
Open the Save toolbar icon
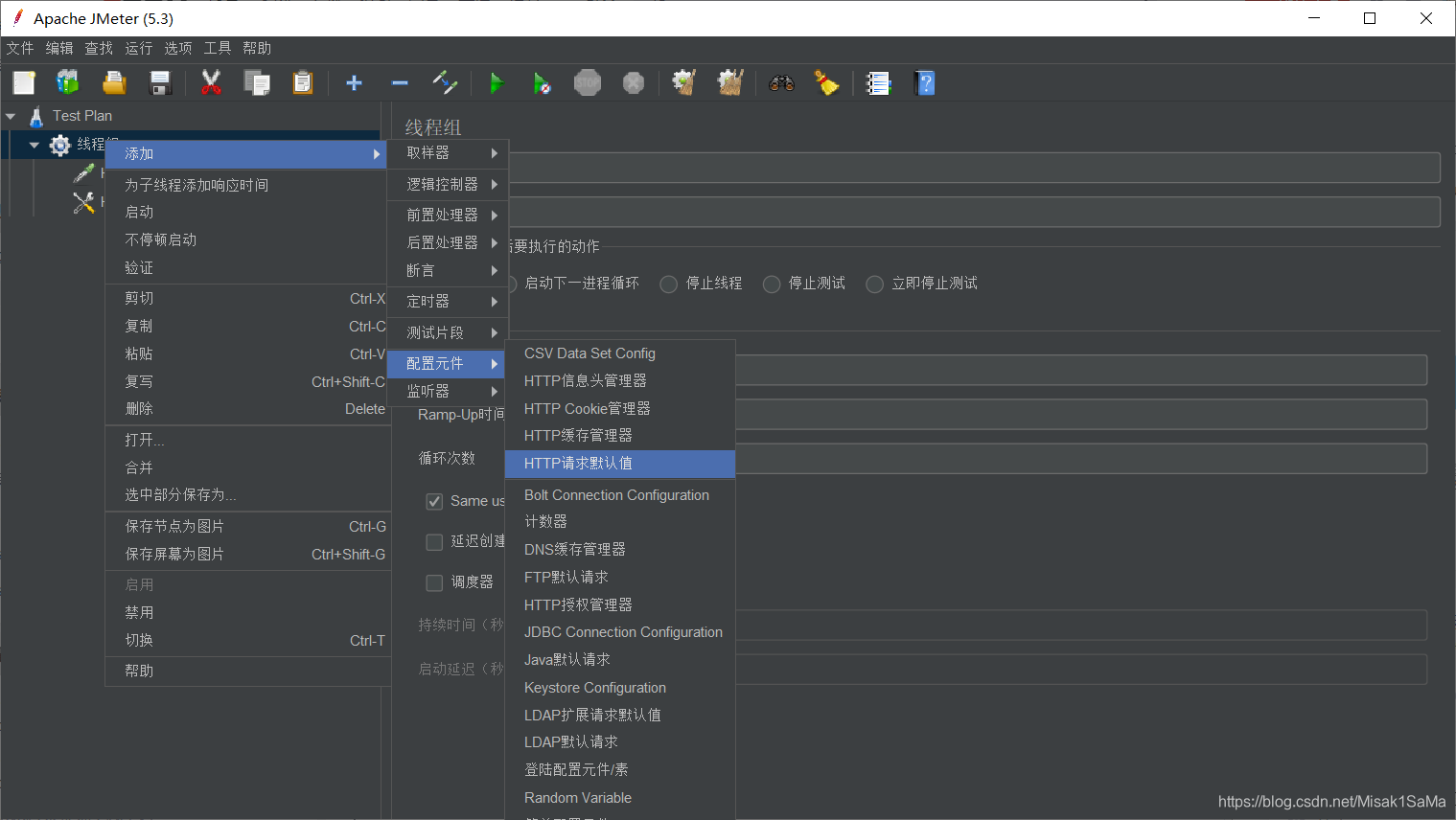pos(160,82)
